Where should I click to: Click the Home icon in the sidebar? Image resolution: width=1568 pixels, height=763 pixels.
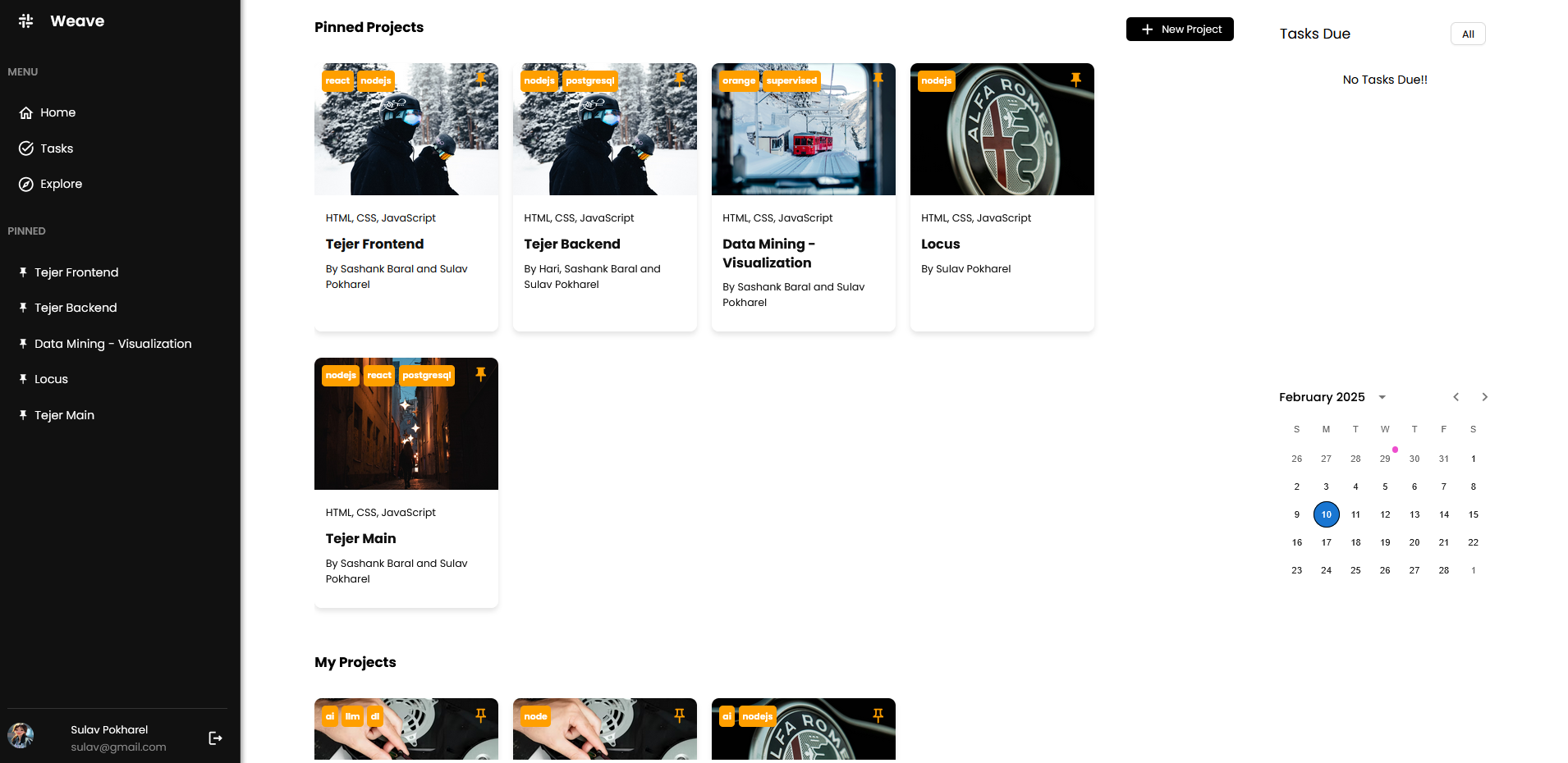(26, 113)
